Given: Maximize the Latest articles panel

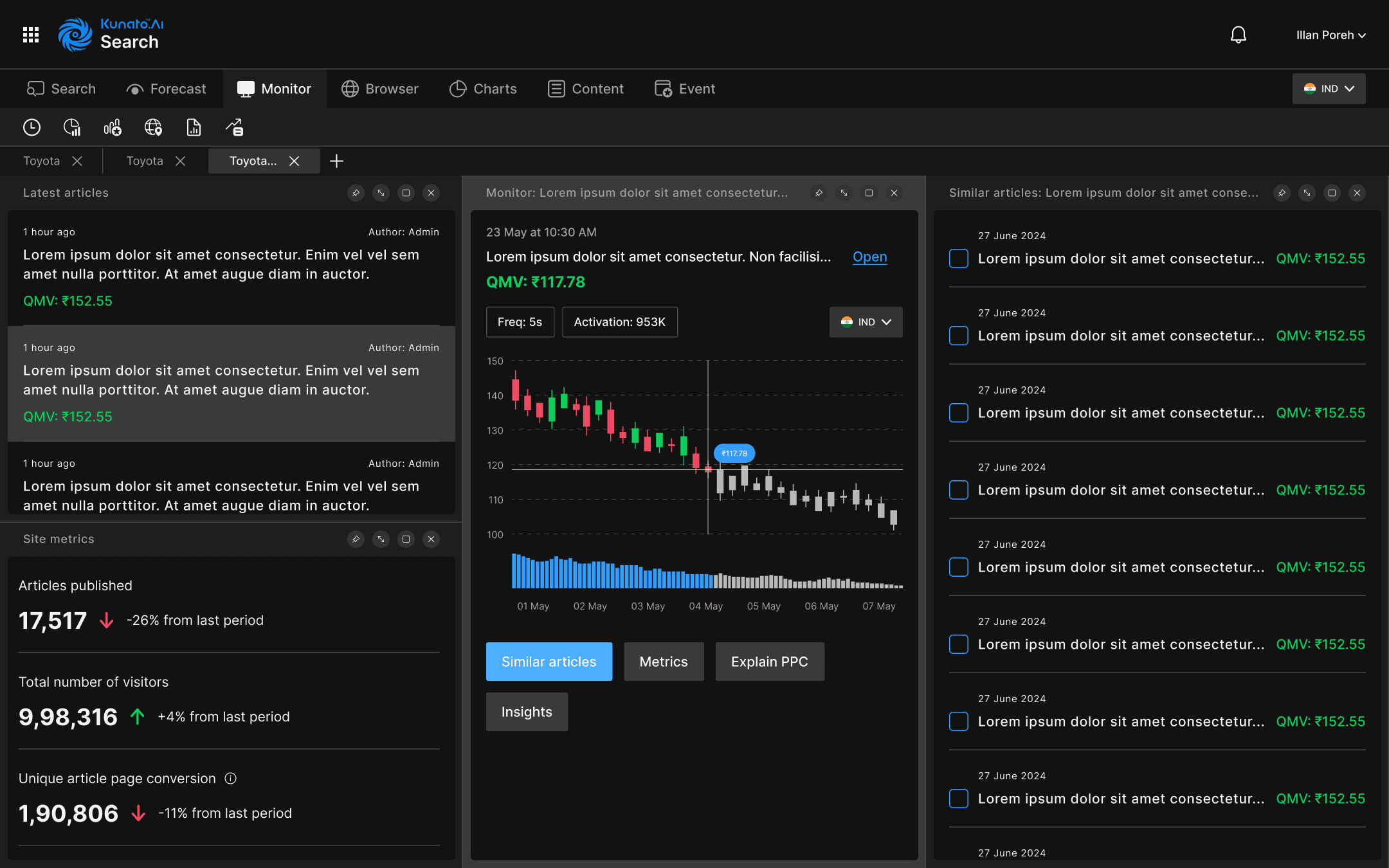Looking at the screenshot, I should click(x=406, y=193).
